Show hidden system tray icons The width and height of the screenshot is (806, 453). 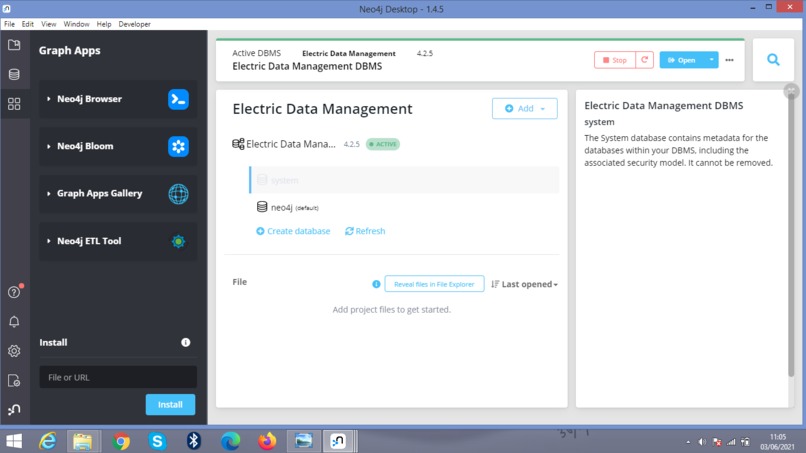688,442
